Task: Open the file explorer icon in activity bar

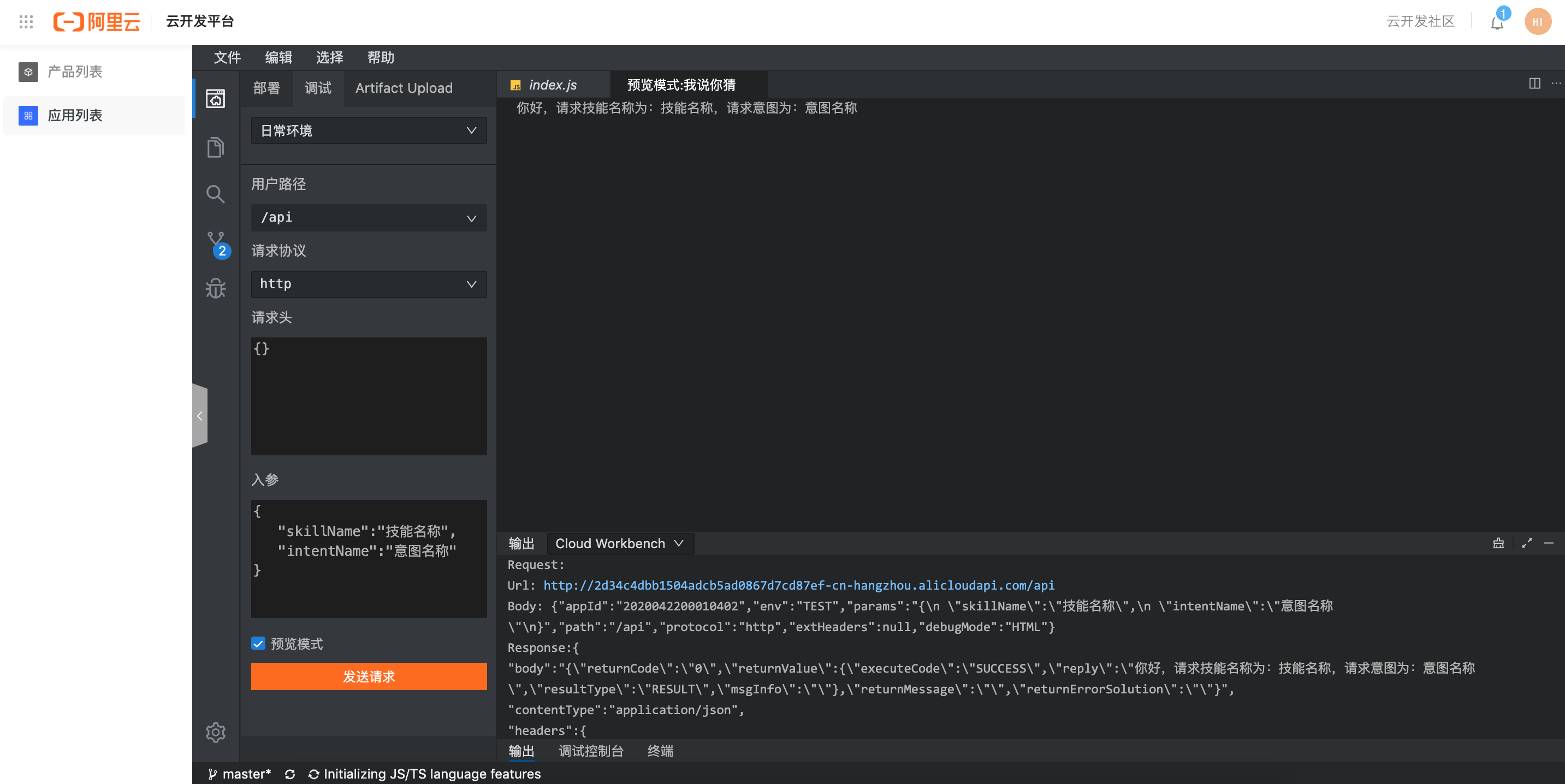Action: point(215,147)
